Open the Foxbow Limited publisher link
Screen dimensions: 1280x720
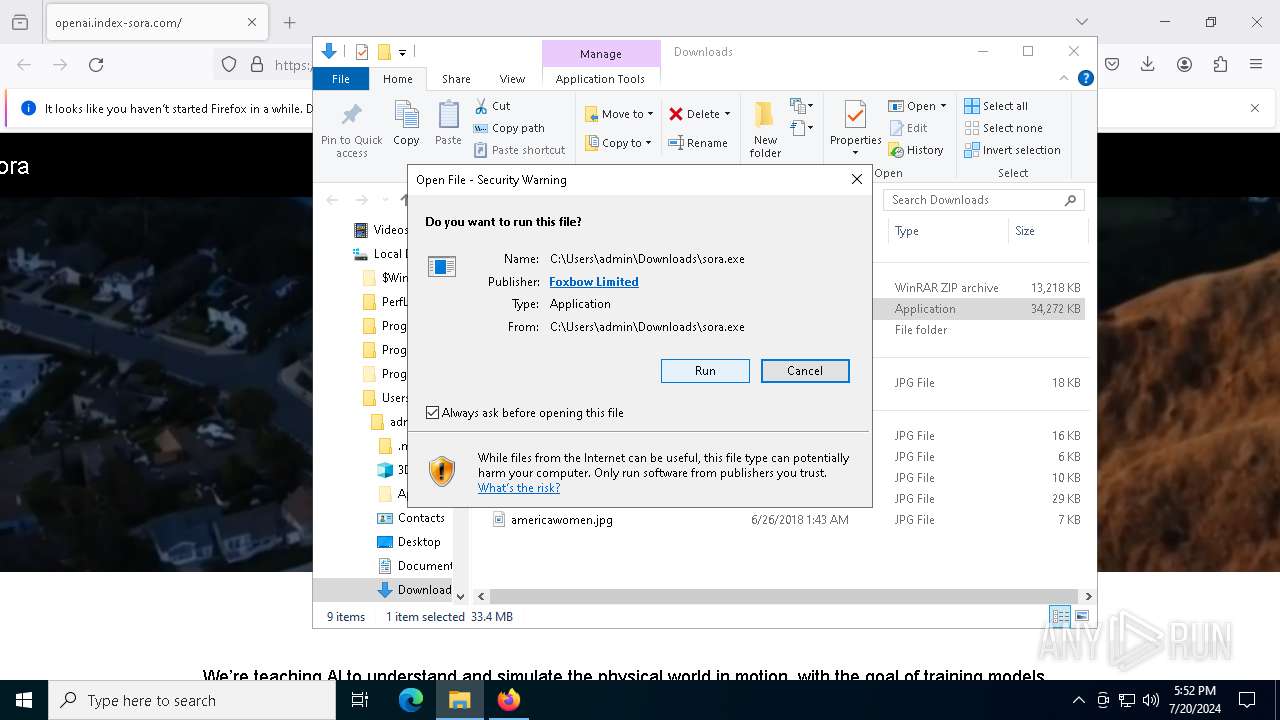(594, 282)
